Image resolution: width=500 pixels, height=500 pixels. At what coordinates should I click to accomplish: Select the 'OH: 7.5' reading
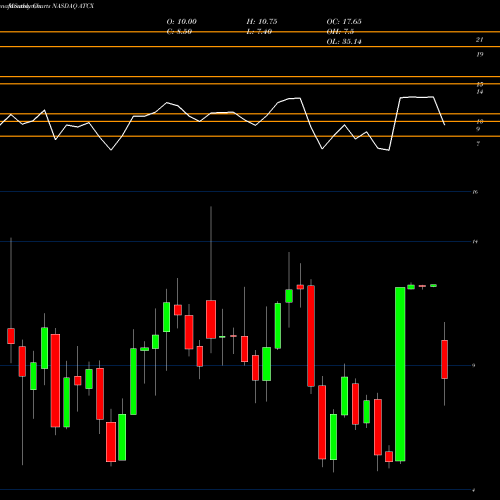click(x=340, y=32)
